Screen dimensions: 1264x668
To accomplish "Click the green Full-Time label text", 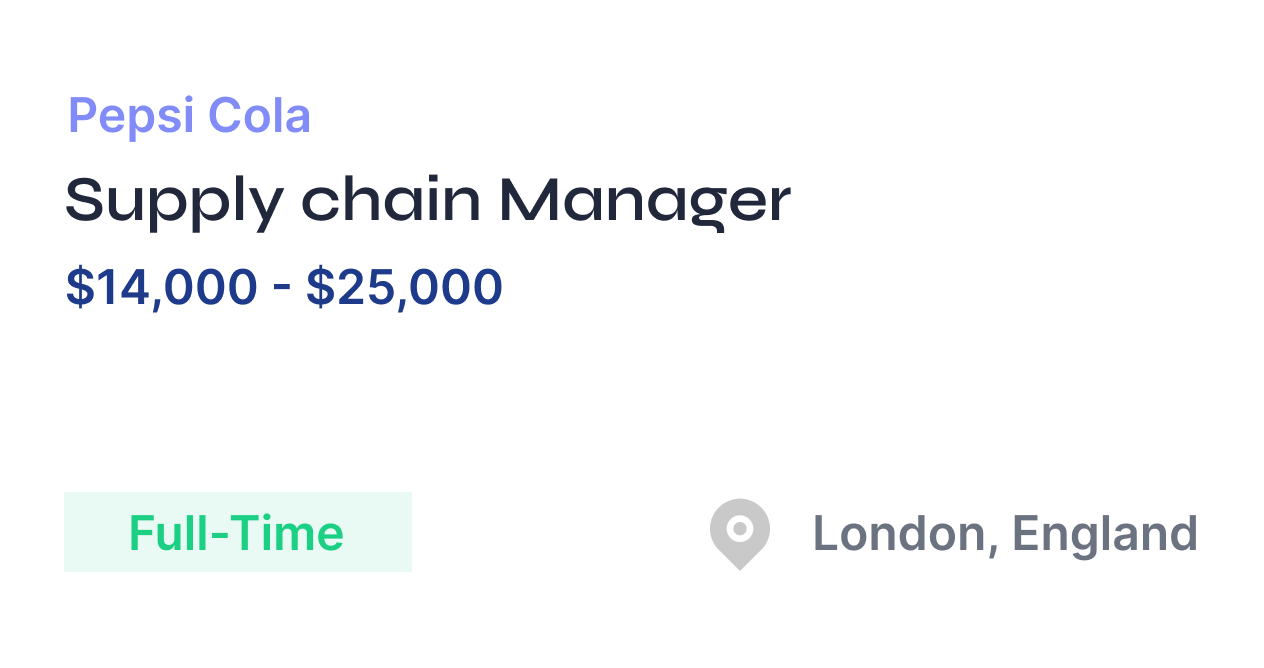I will coord(237,533).
